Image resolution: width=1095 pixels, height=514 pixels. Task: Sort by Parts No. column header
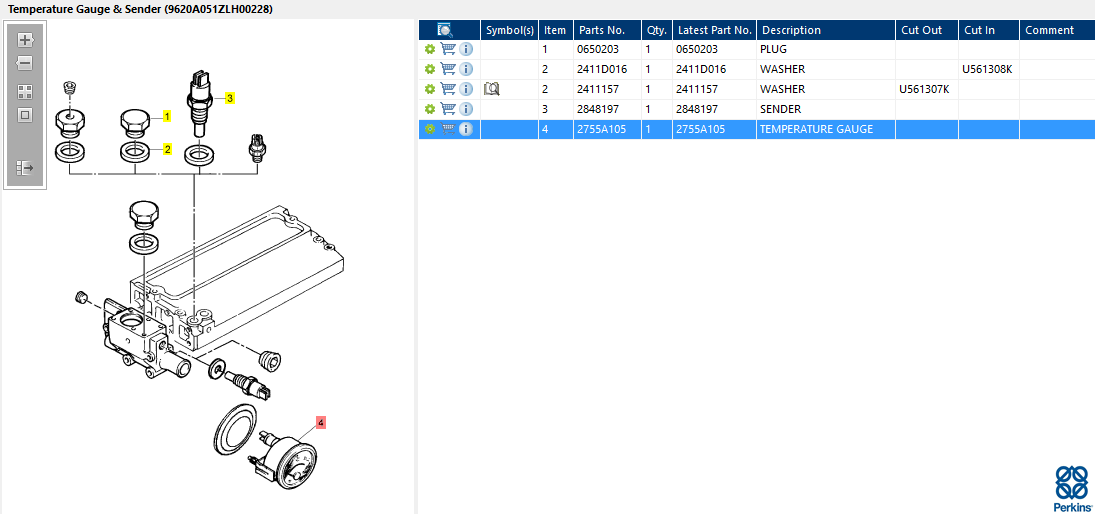point(601,30)
